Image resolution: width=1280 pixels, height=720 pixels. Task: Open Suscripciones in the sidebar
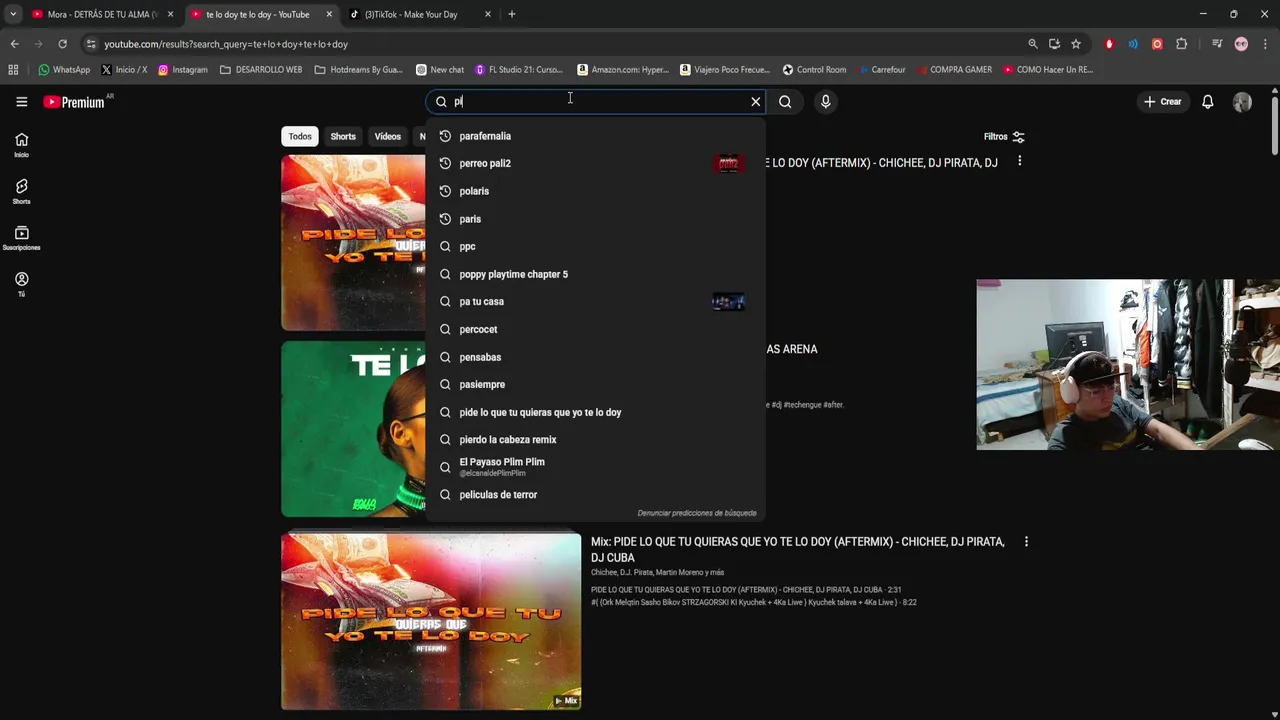pyautogui.click(x=21, y=238)
